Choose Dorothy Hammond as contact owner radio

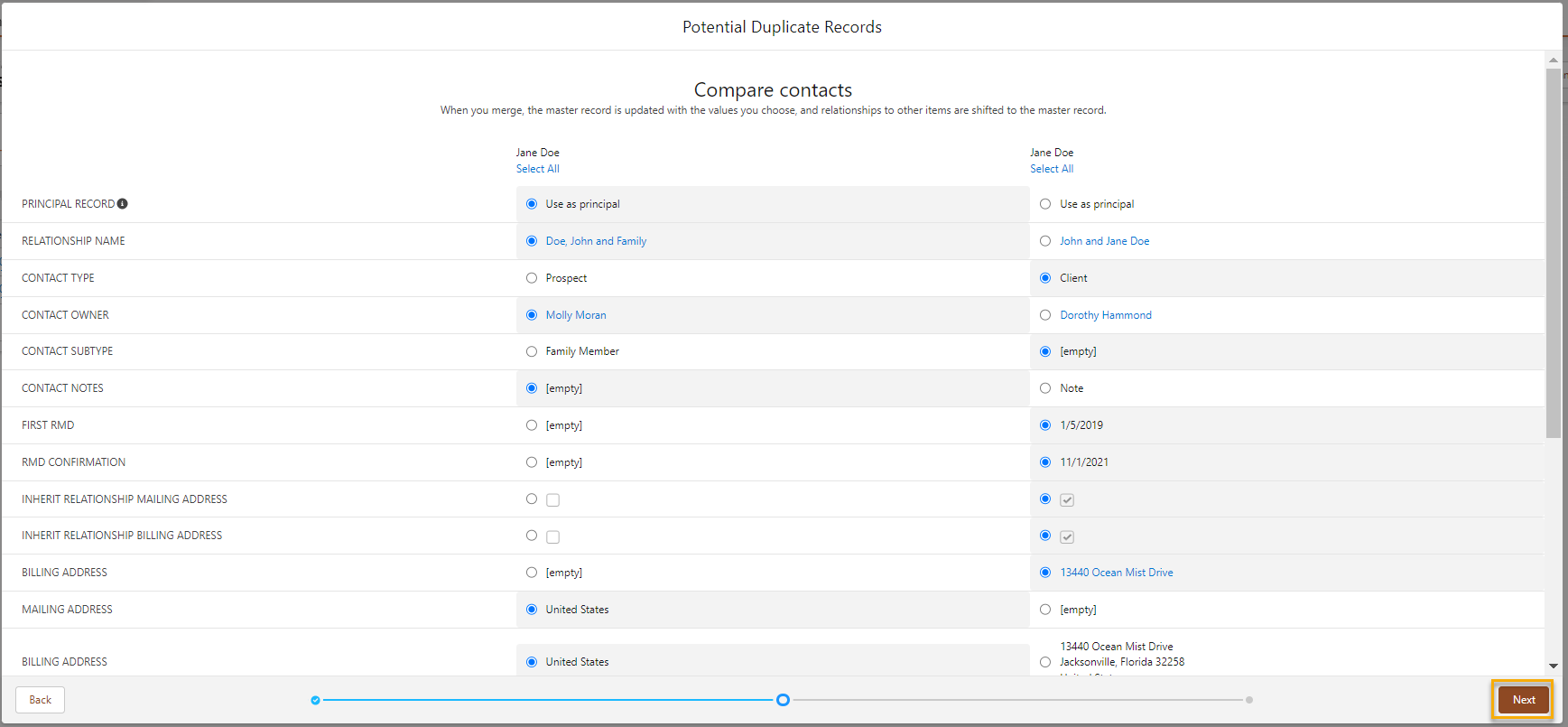[1045, 315]
